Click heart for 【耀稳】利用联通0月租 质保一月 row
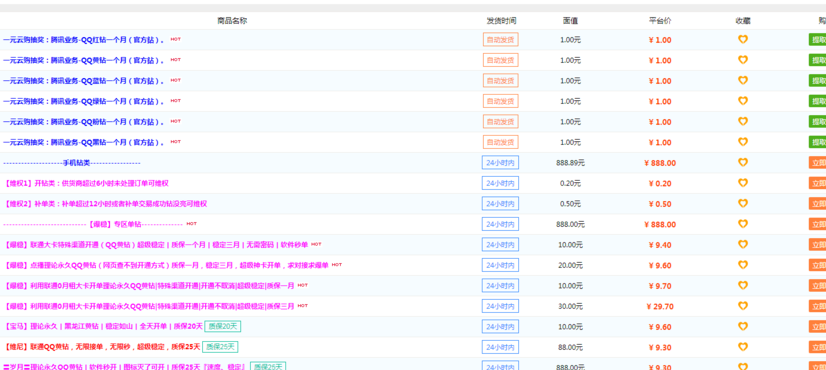 coord(743,286)
